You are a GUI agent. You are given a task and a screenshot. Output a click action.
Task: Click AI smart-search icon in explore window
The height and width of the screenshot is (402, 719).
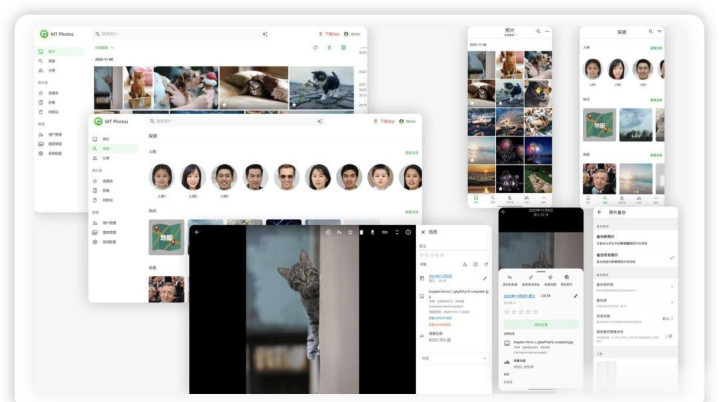tap(320, 121)
